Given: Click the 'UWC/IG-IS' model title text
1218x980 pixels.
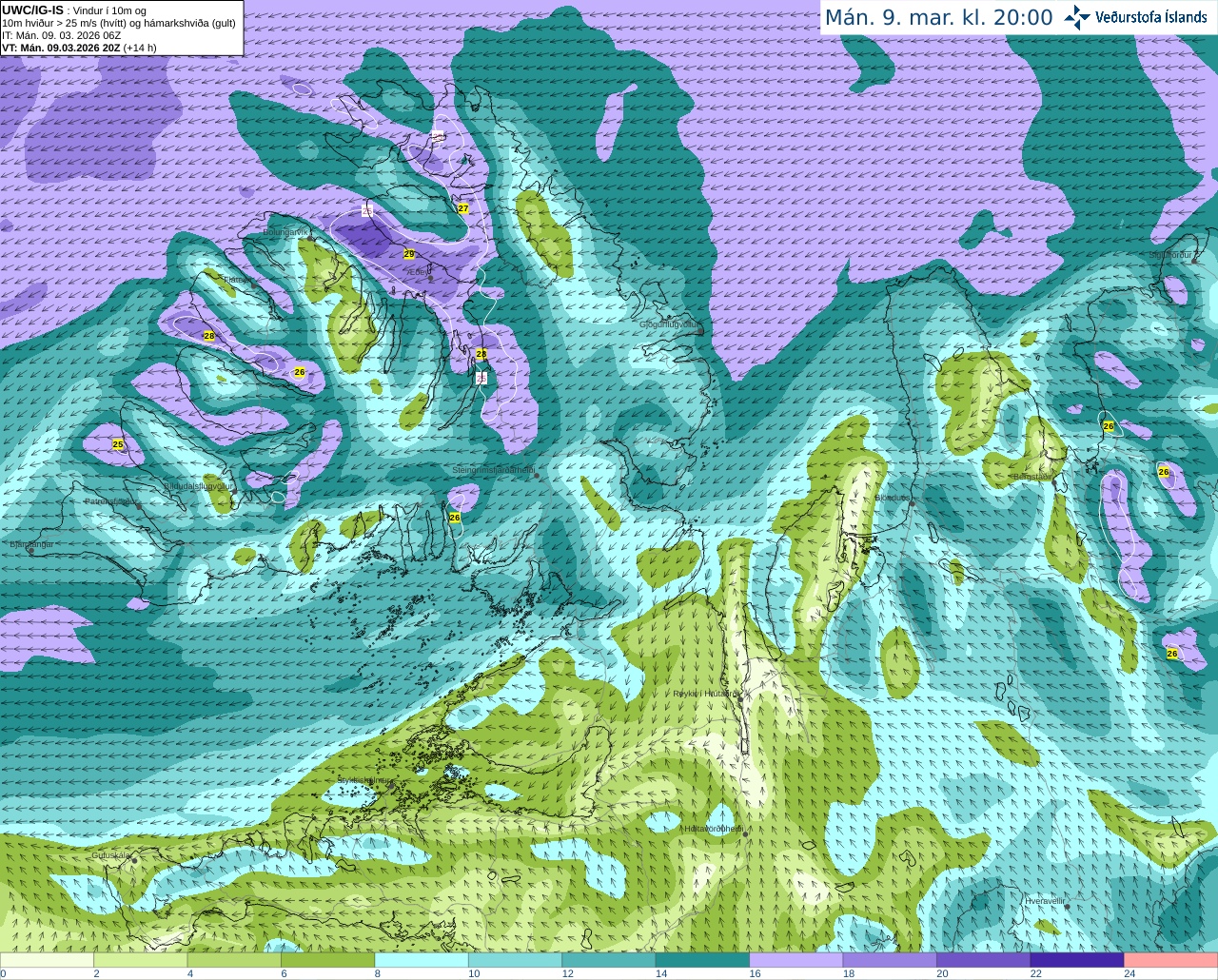Looking at the screenshot, I should (33, 10).
